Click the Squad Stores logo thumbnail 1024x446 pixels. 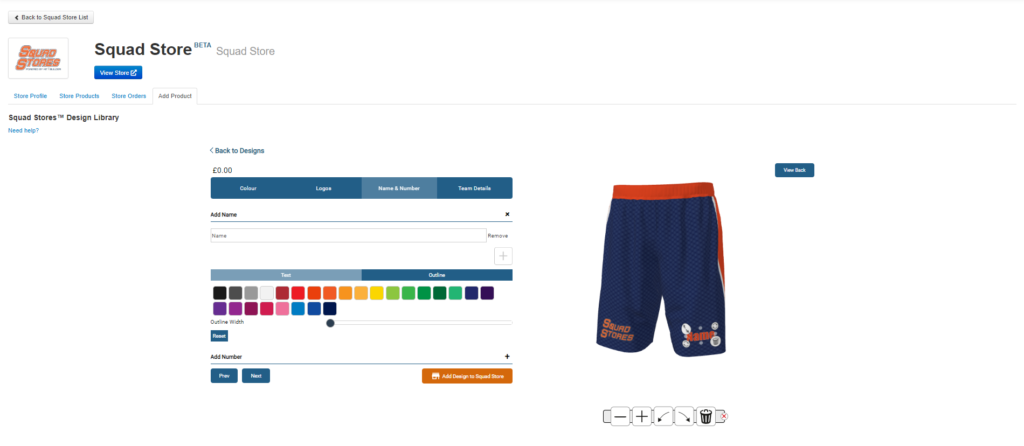pos(38,58)
